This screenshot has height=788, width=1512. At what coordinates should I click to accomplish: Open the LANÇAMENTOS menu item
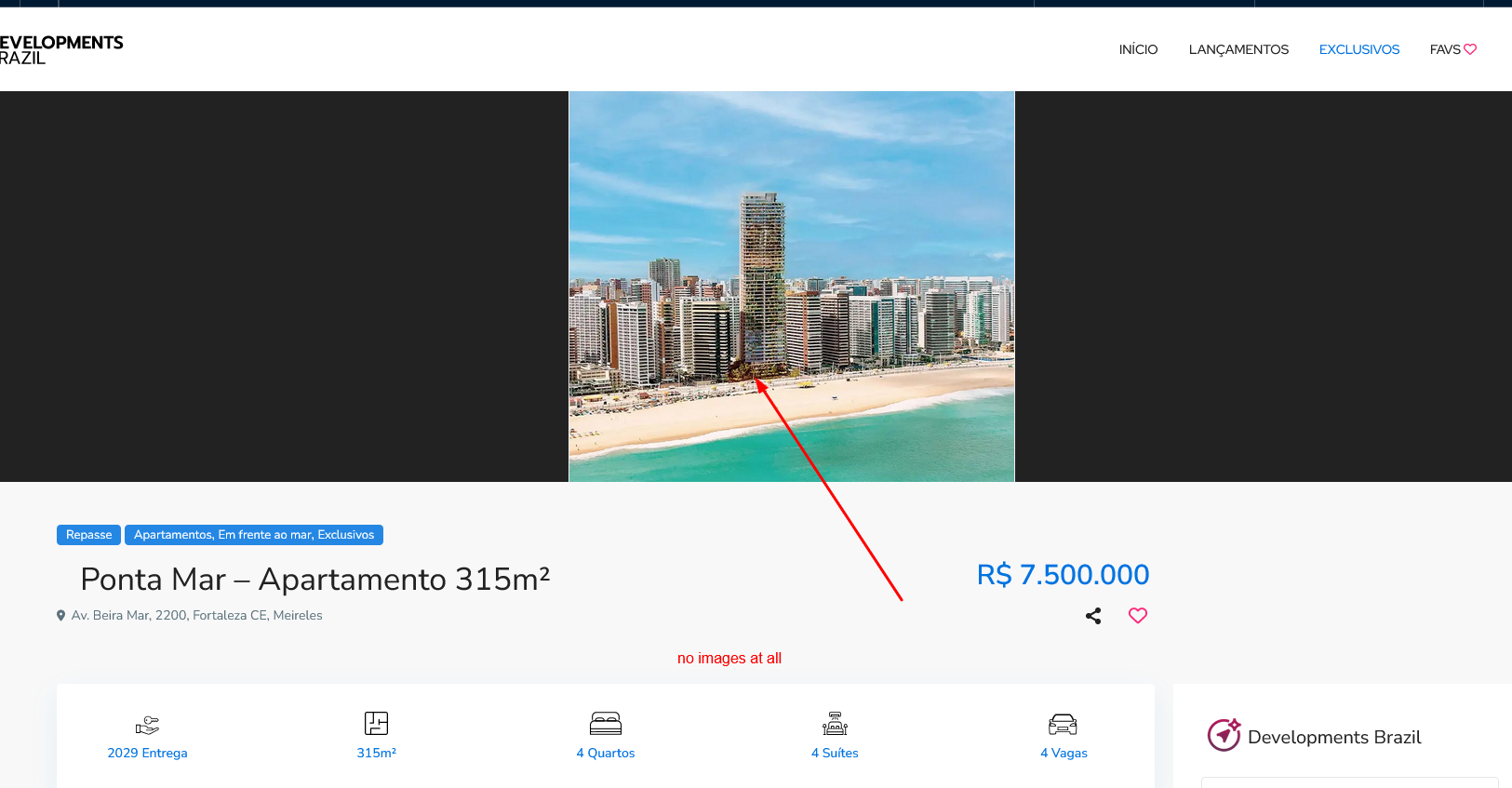(1238, 49)
